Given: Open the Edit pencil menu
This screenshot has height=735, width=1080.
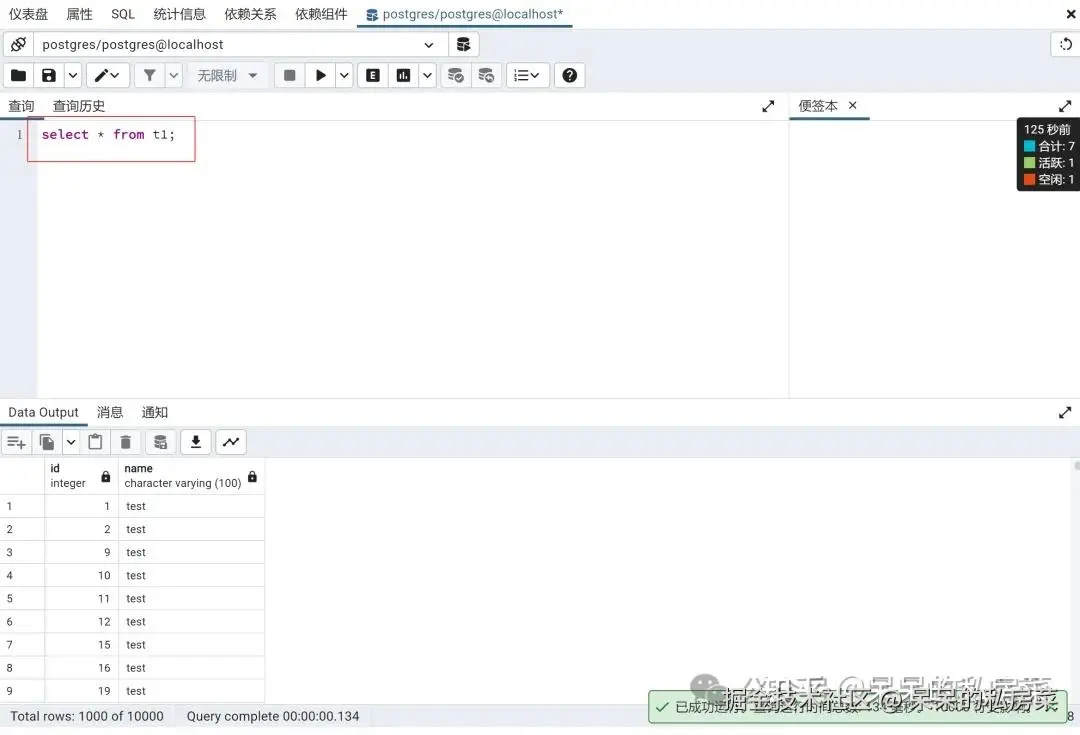Looking at the screenshot, I should pyautogui.click(x=107, y=76).
